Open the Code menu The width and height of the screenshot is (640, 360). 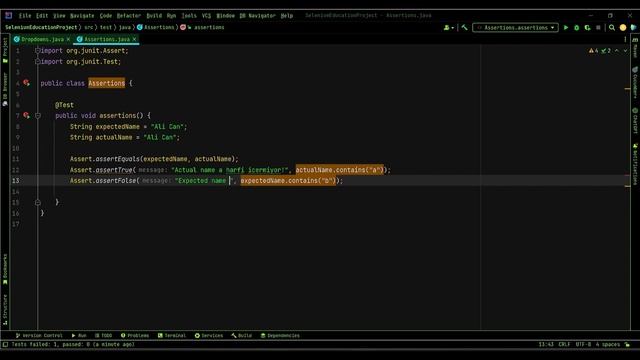(106, 16)
